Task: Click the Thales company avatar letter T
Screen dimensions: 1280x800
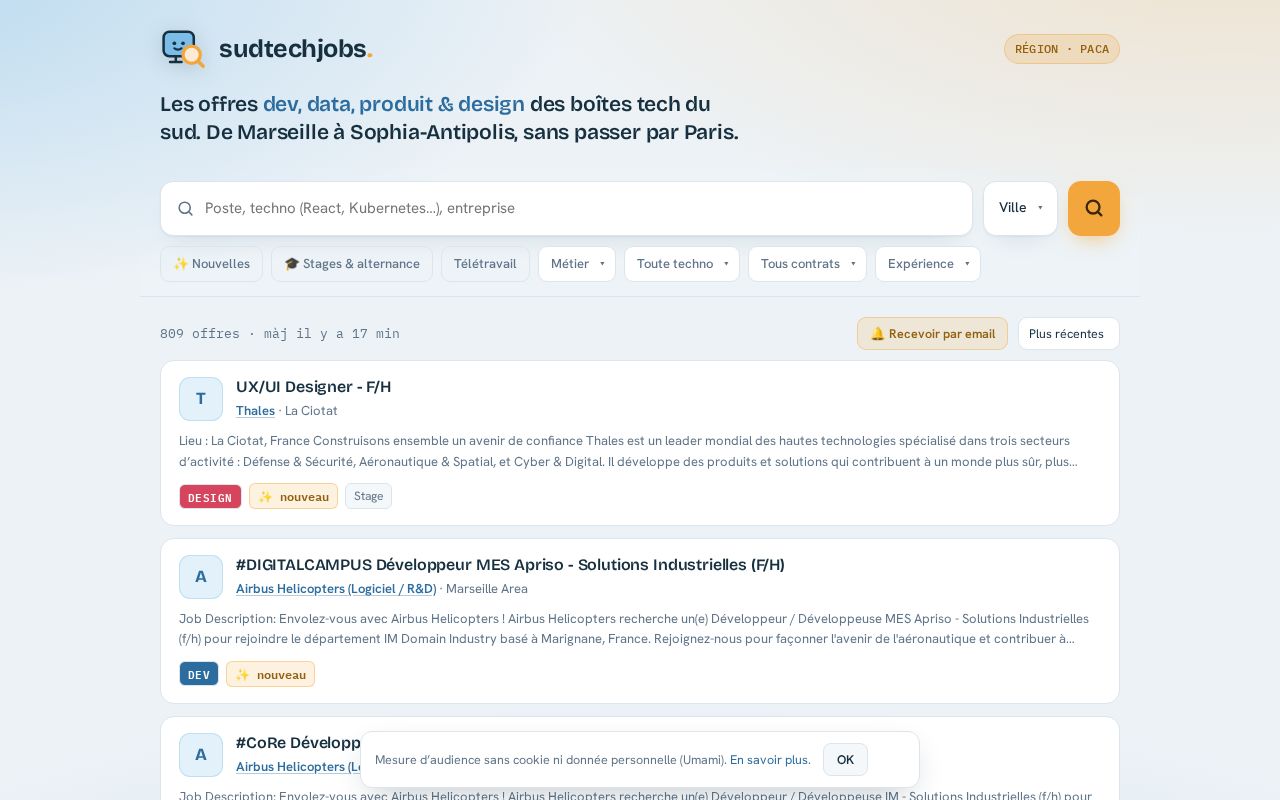Action: (x=201, y=399)
